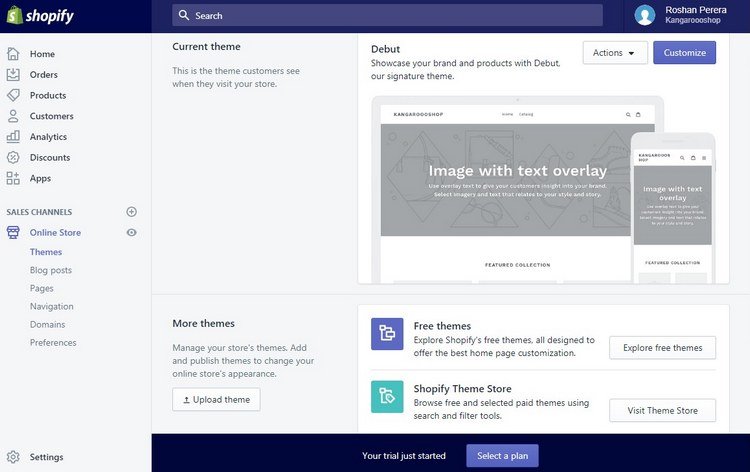The image size is (750, 472).
Task: Open Settings at sidebar bottom
Action: [x=46, y=457]
